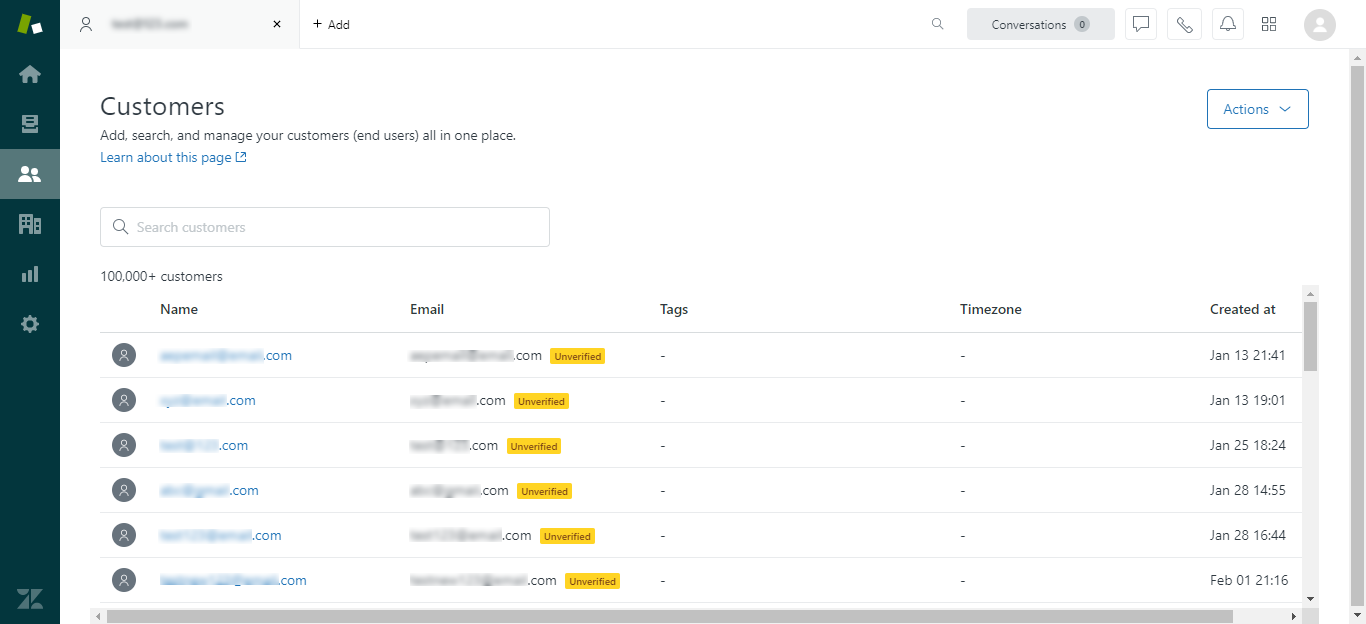Open the Admin gear icon
1366x624 pixels.
coord(30,324)
